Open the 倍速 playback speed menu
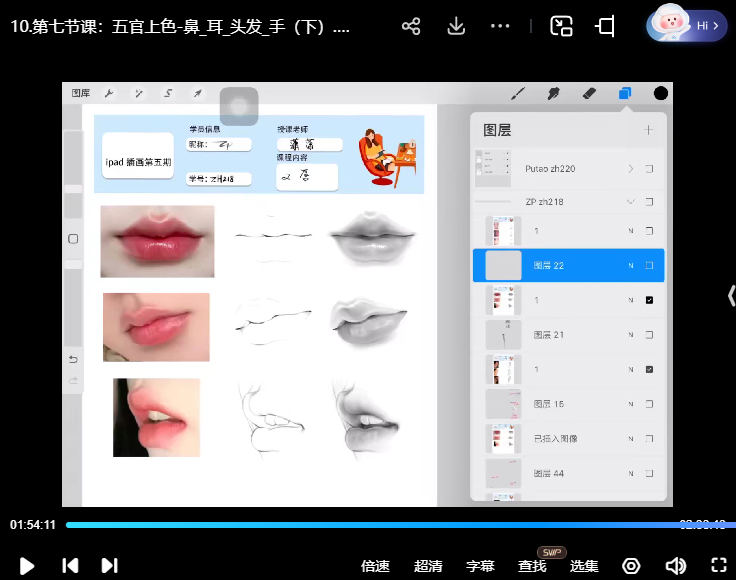 [x=375, y=566]
